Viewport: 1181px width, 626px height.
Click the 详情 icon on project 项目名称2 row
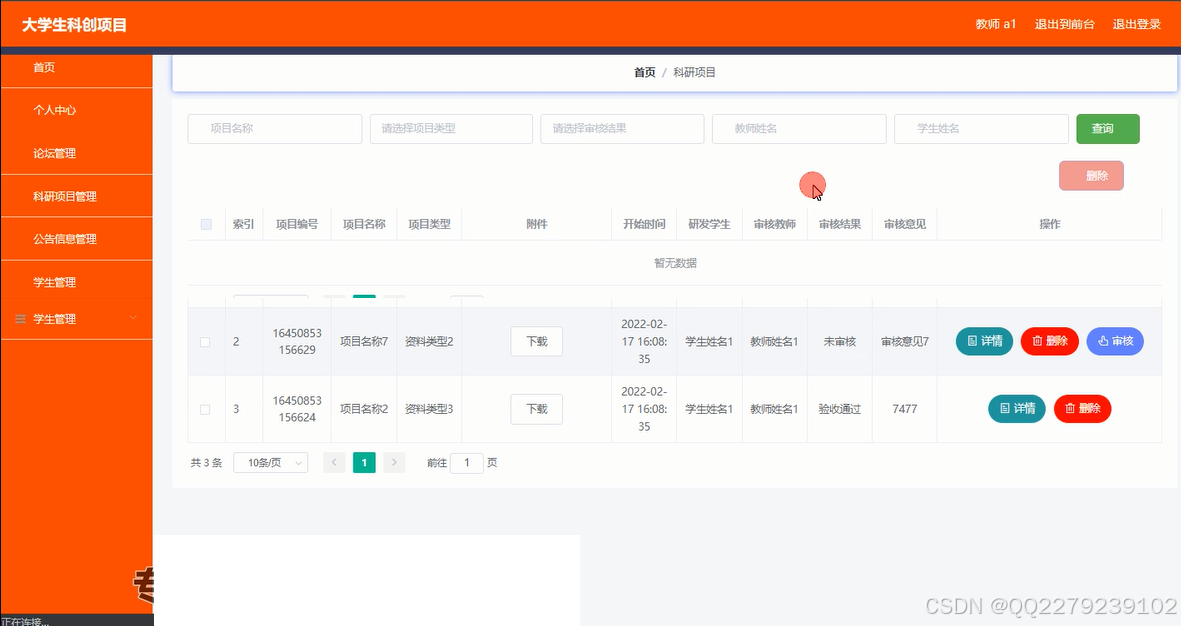tap(1005, 408)
